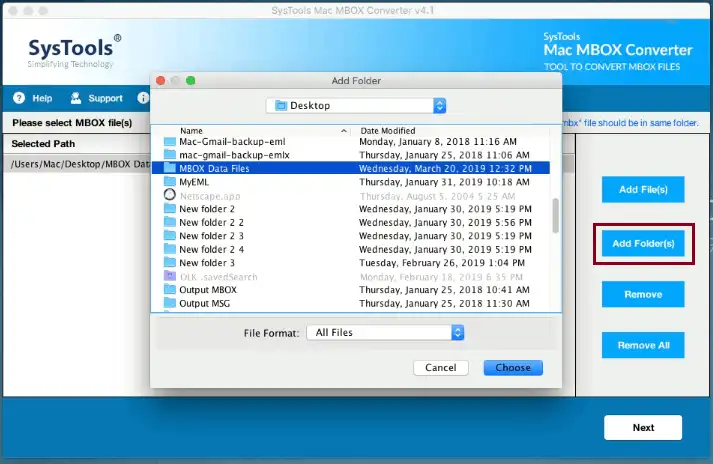This screenshot has height=464, width=713.
Task: Click date Thursday, January 25, 2018 10:41 AM
Action: [x=444, y=290]
